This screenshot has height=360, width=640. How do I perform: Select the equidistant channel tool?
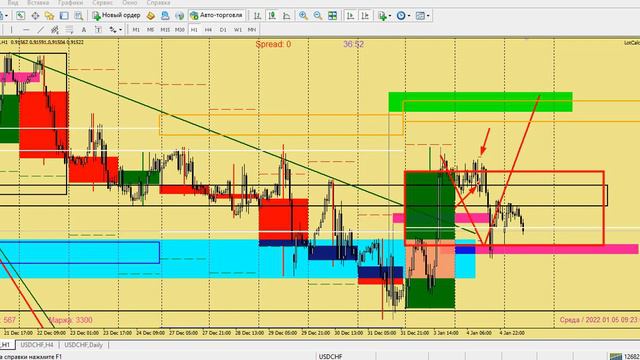click(x=54, y=30)
